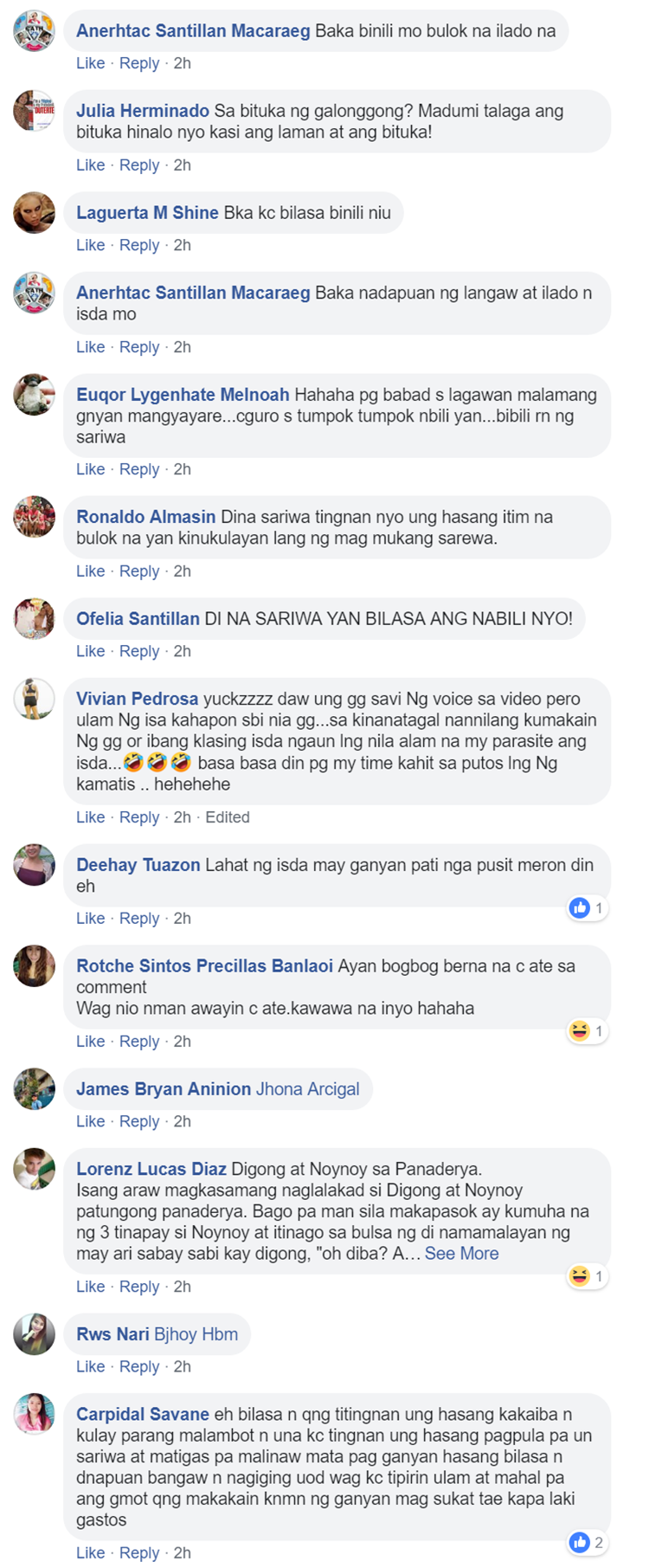Viewport: 649px width, 1568px height.
Task: Click the laughing reaction icon on Rotche Sintos's comment
Action: (x=580, y=1030)
